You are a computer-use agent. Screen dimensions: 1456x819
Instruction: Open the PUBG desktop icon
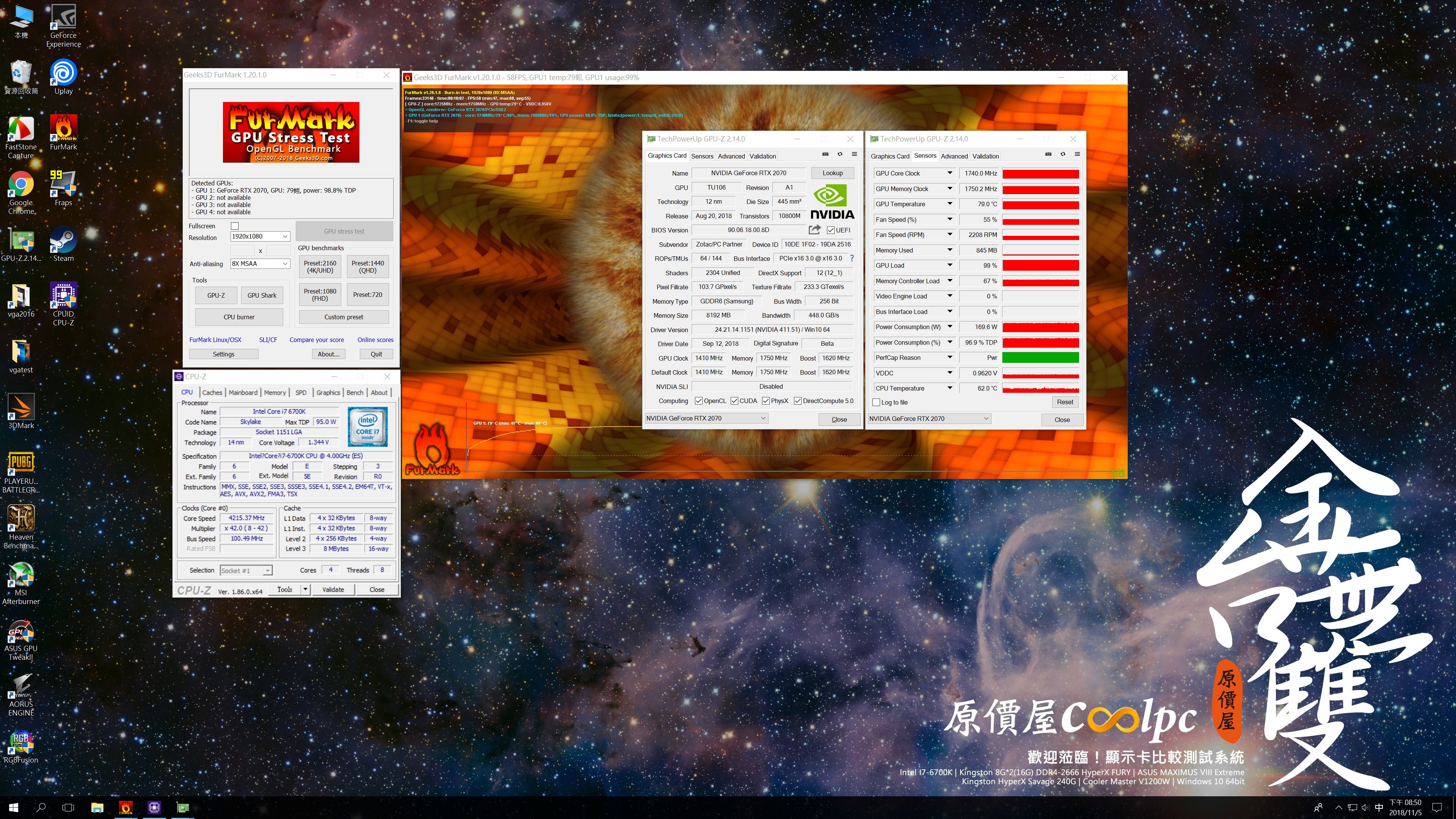pyautogui.click(x=21, y=472)
